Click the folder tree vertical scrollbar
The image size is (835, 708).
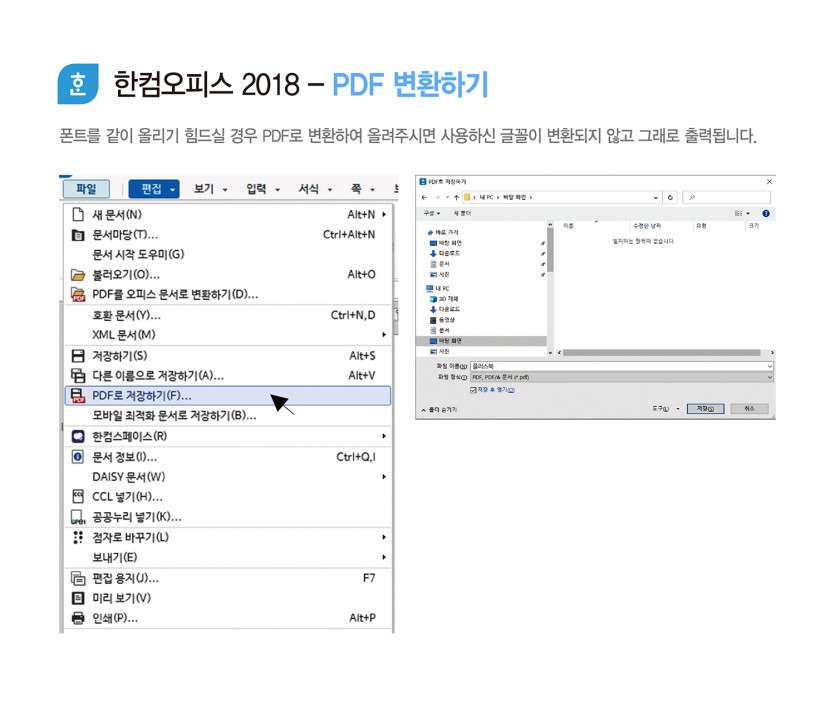coord(550,251)
